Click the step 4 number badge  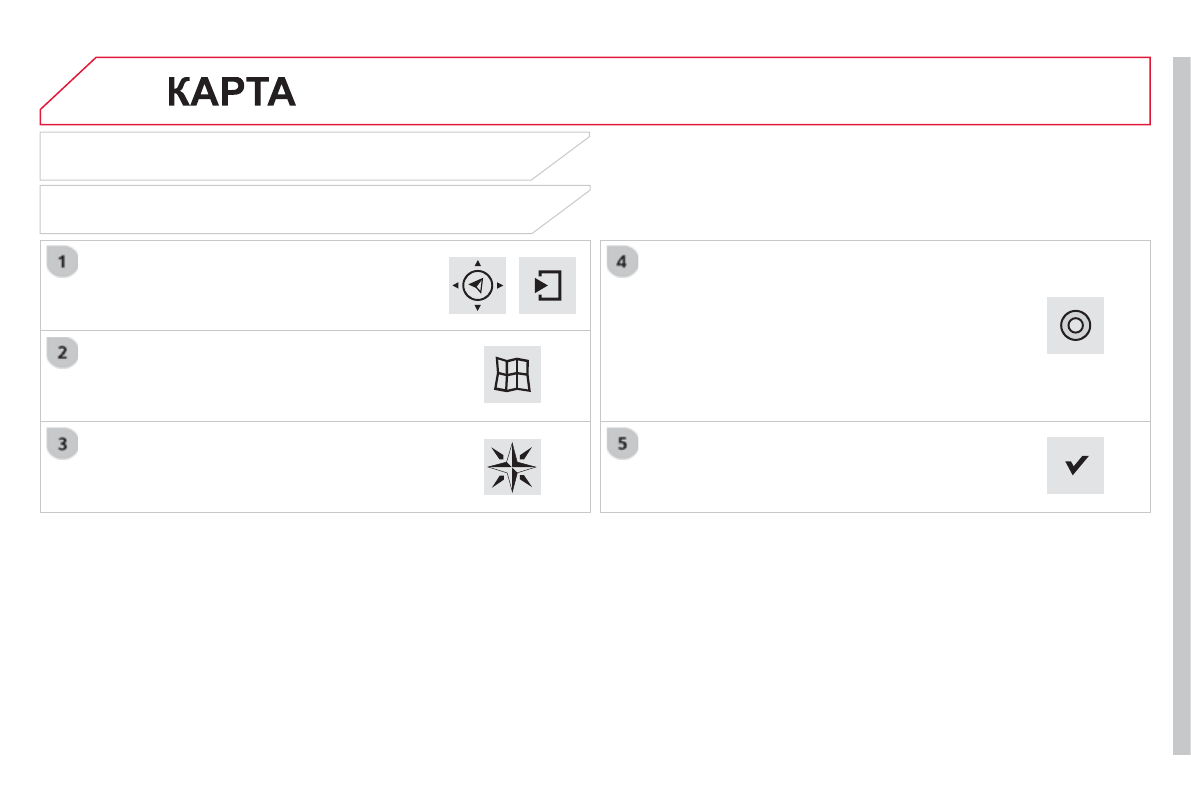[622, 263]
